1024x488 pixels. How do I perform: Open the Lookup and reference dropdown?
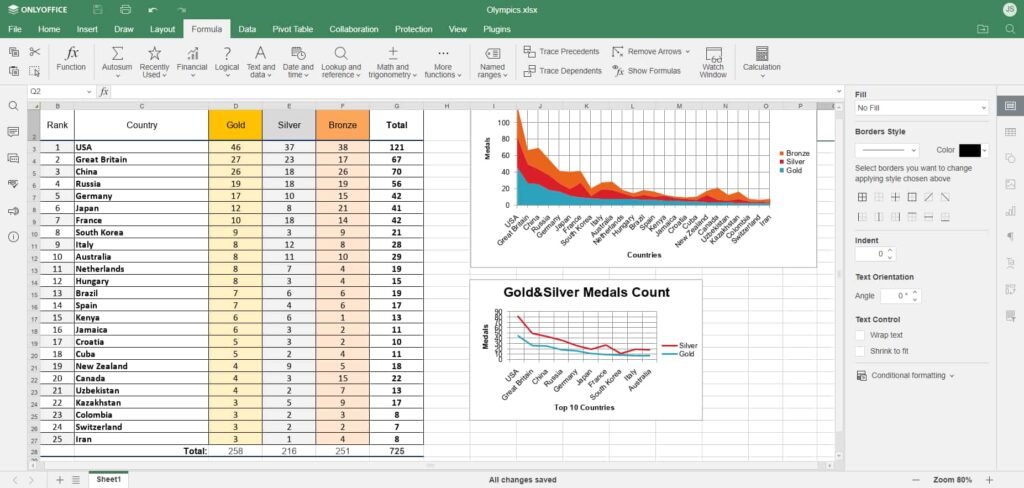[x=341, y=63]
